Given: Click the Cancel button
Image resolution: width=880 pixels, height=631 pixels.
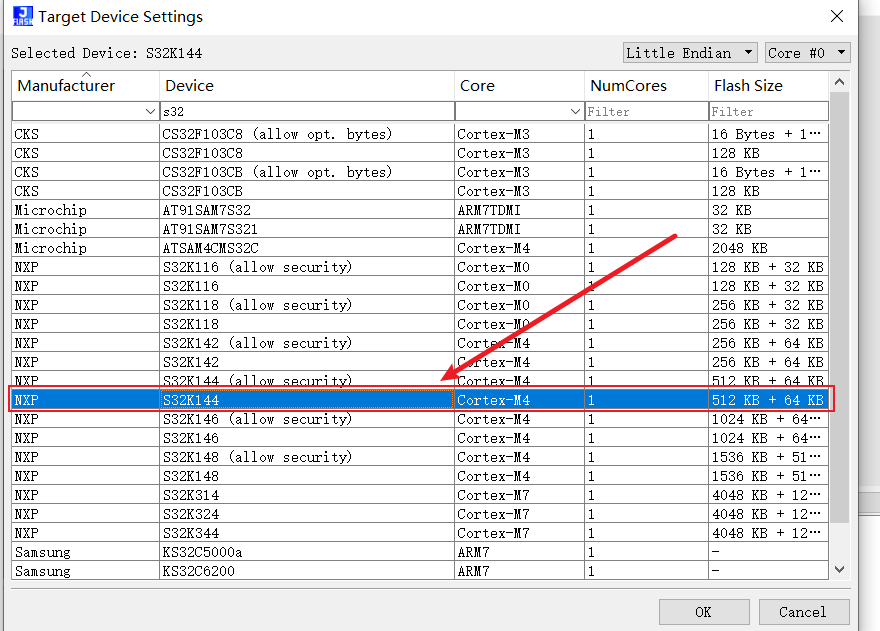Looking at the screenshot, I should point(804,612).
